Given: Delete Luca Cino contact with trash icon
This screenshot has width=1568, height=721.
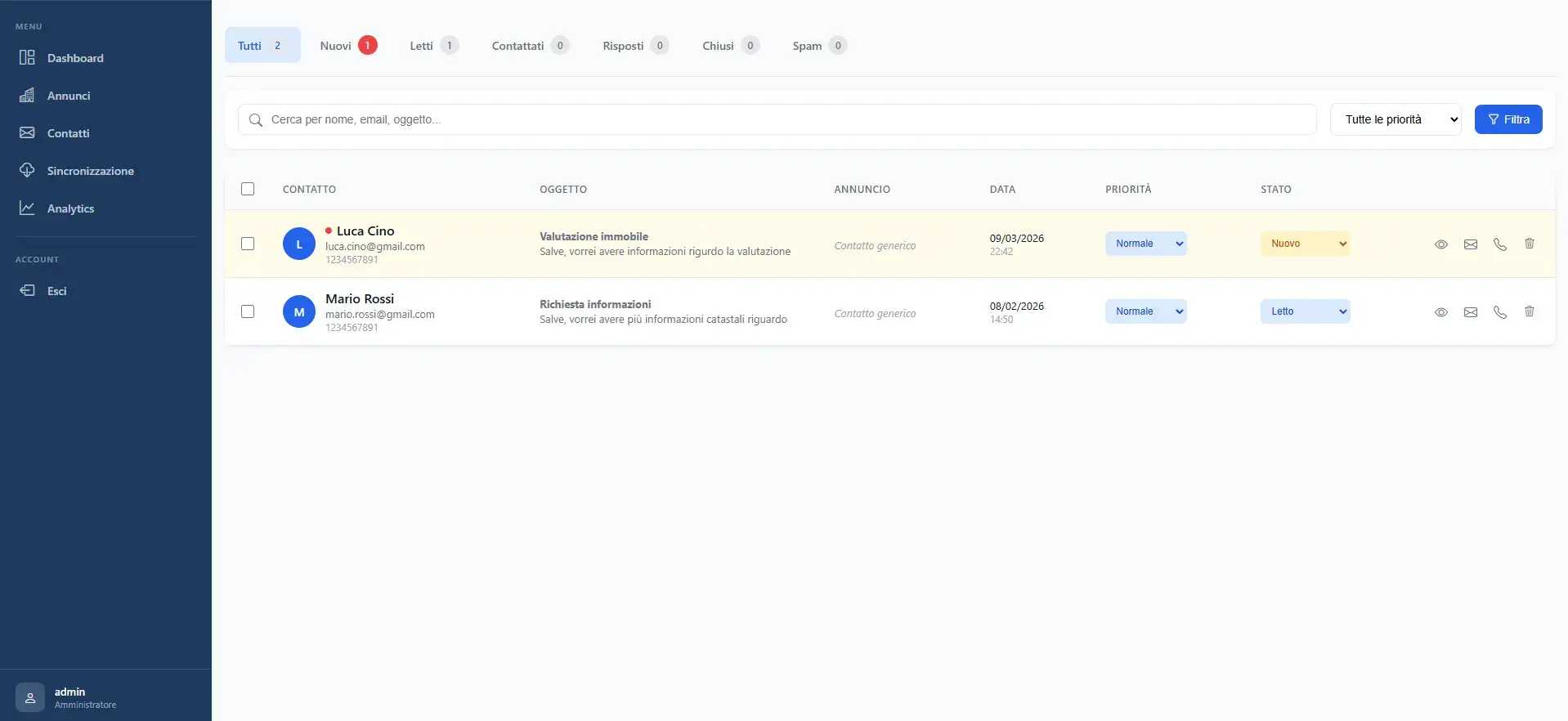Looking at the screenshot, I should pyautogui.click(x=1529, y=244).
